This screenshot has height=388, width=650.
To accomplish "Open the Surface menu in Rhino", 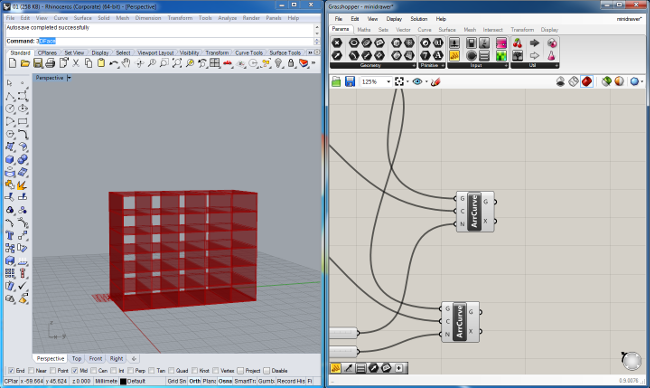I will (82, 18).
